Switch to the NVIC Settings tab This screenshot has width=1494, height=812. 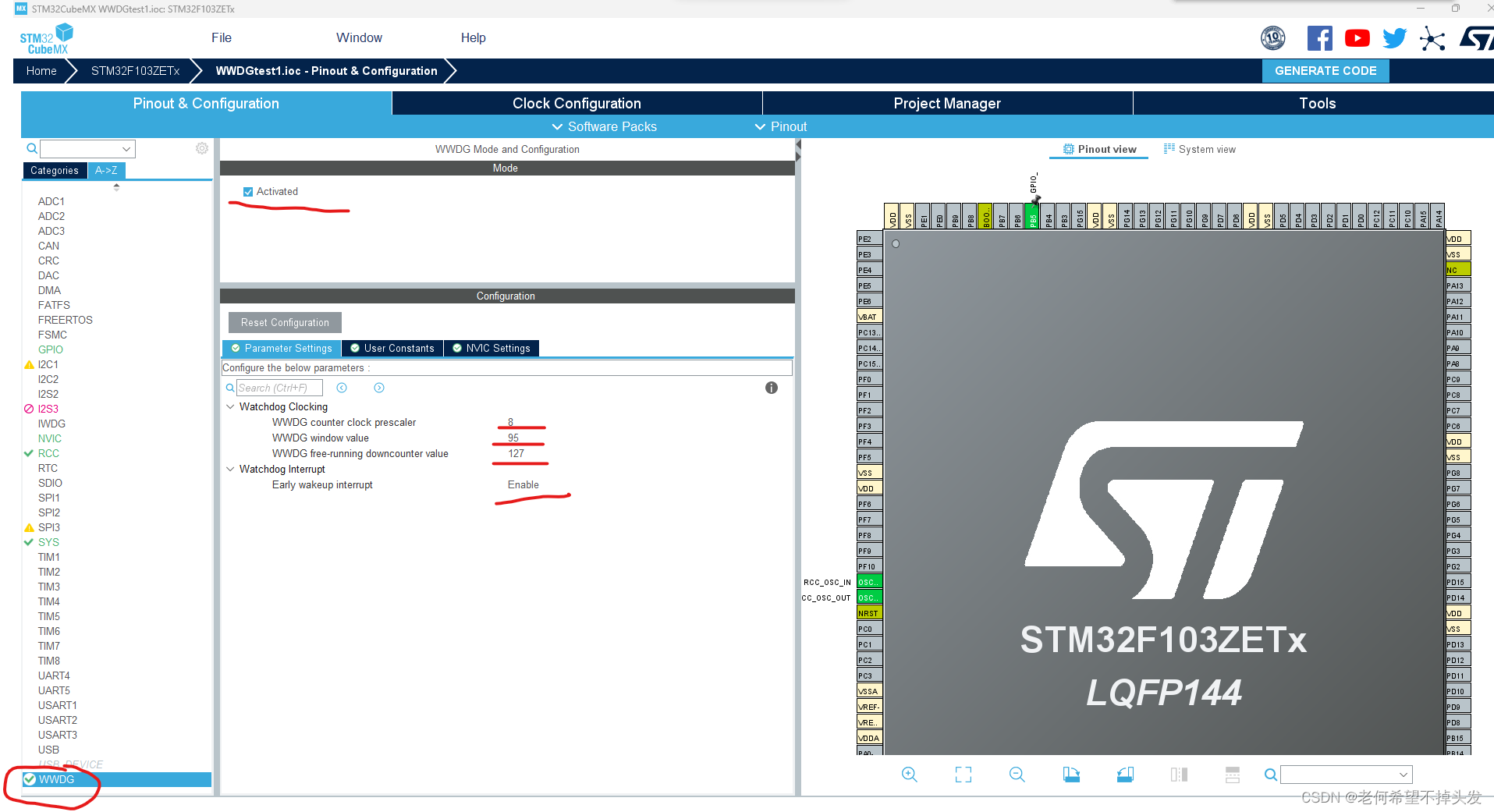491,348
